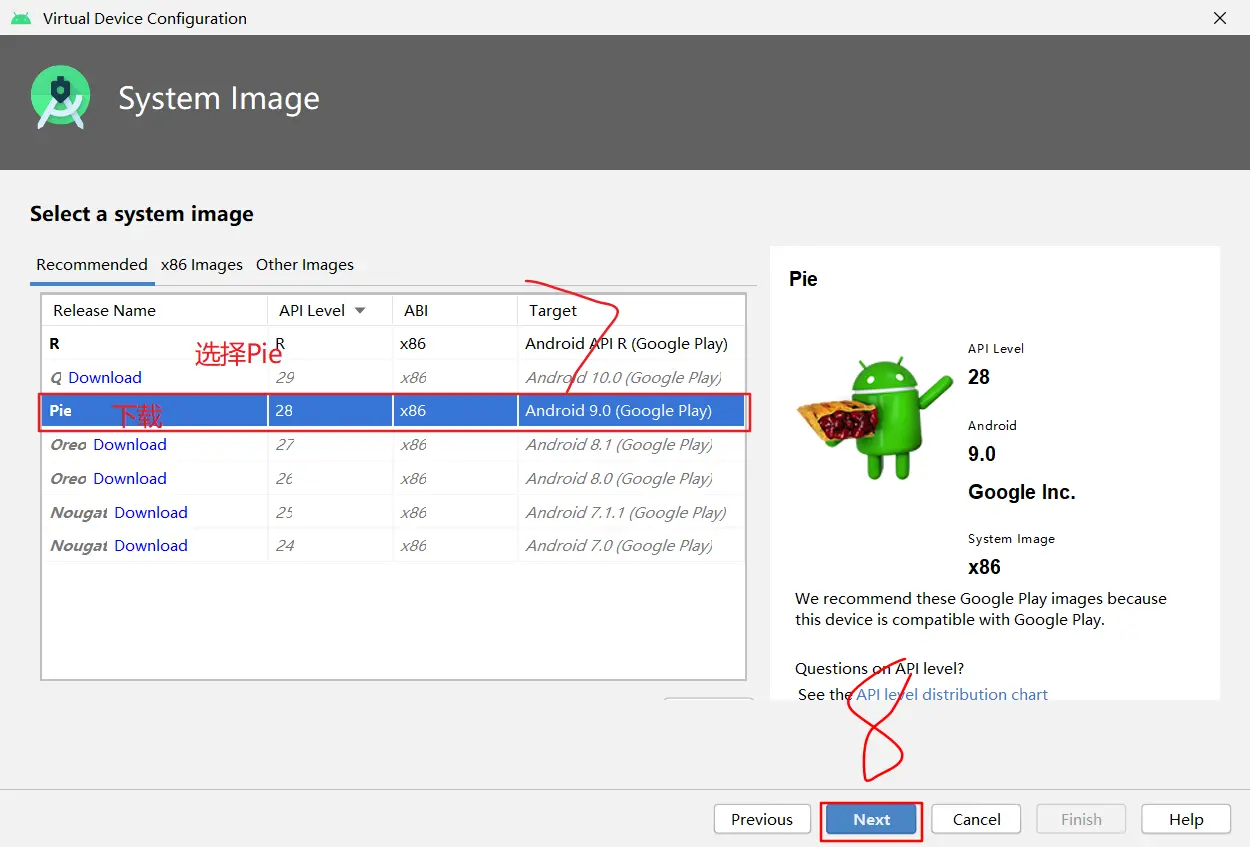Click the Android 7.0 (Google Play) cell
Image resolution: width=1250 pixels, height=847 pixels.
coord(631,546)
